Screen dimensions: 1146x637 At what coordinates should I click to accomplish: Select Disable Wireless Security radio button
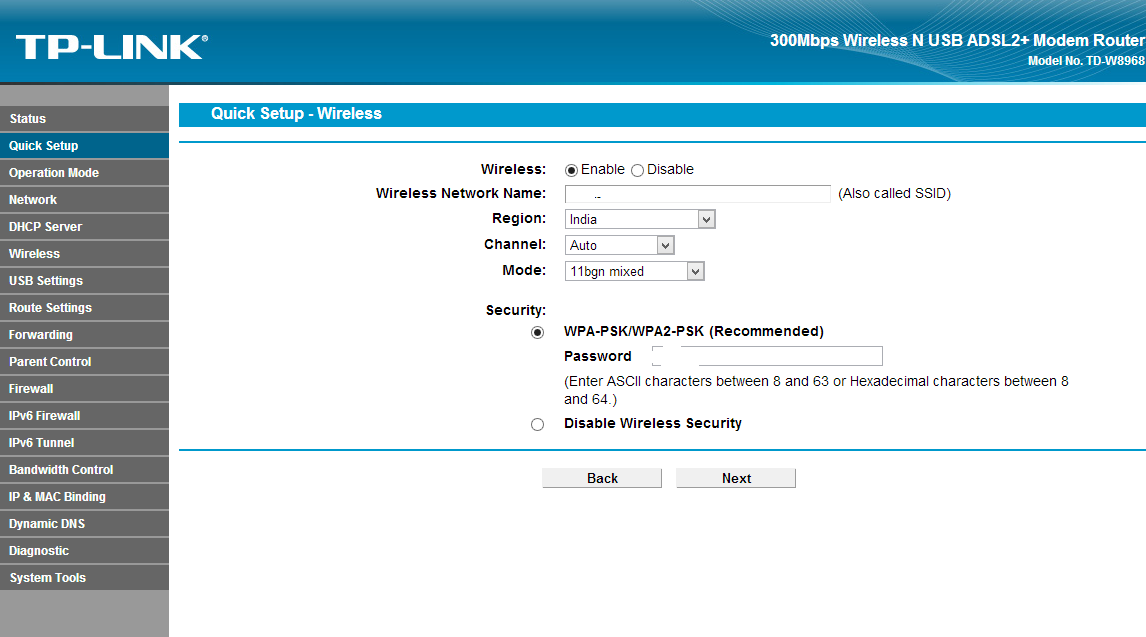537,424
